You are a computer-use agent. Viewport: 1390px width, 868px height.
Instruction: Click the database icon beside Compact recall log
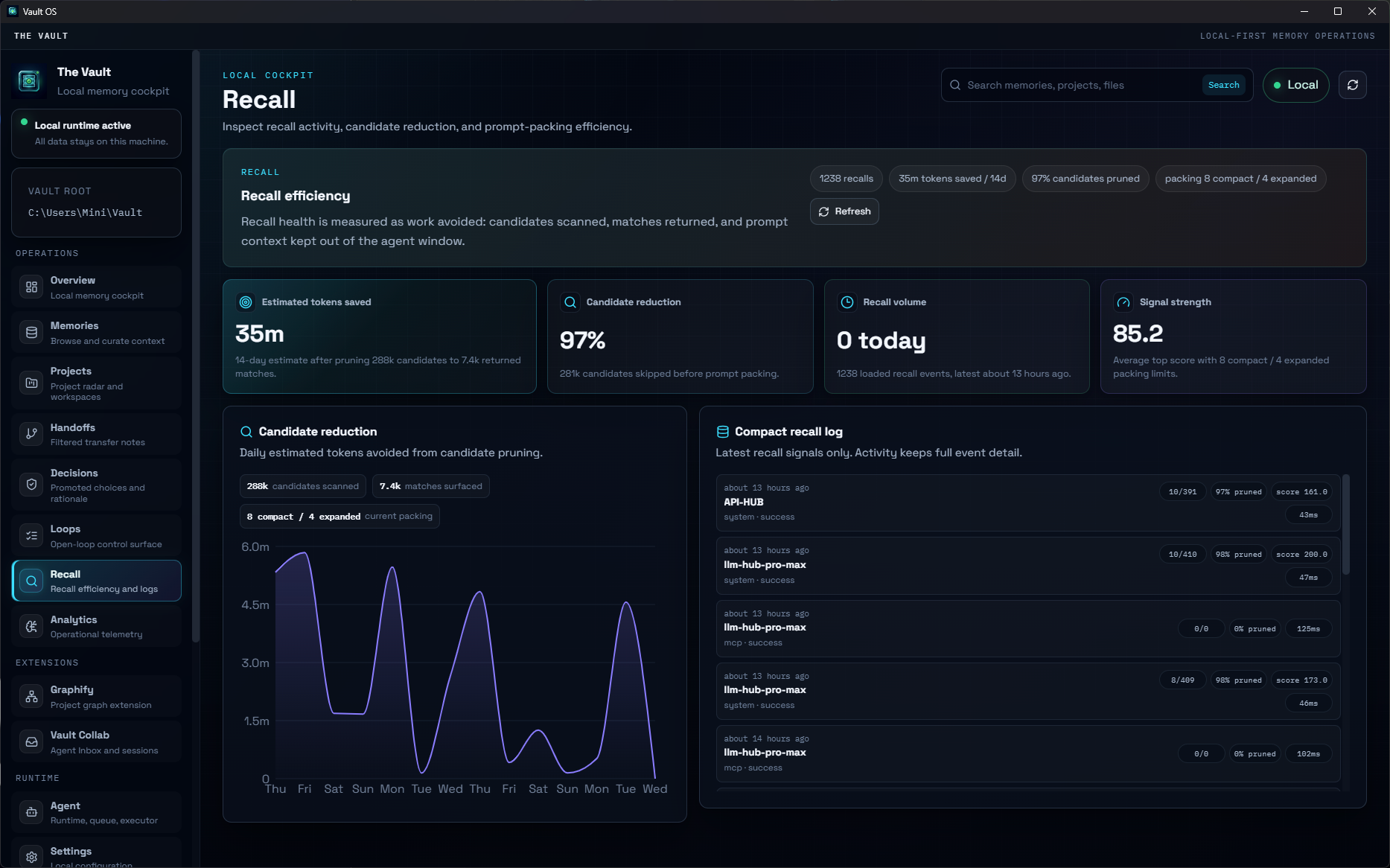coord(722,432)
